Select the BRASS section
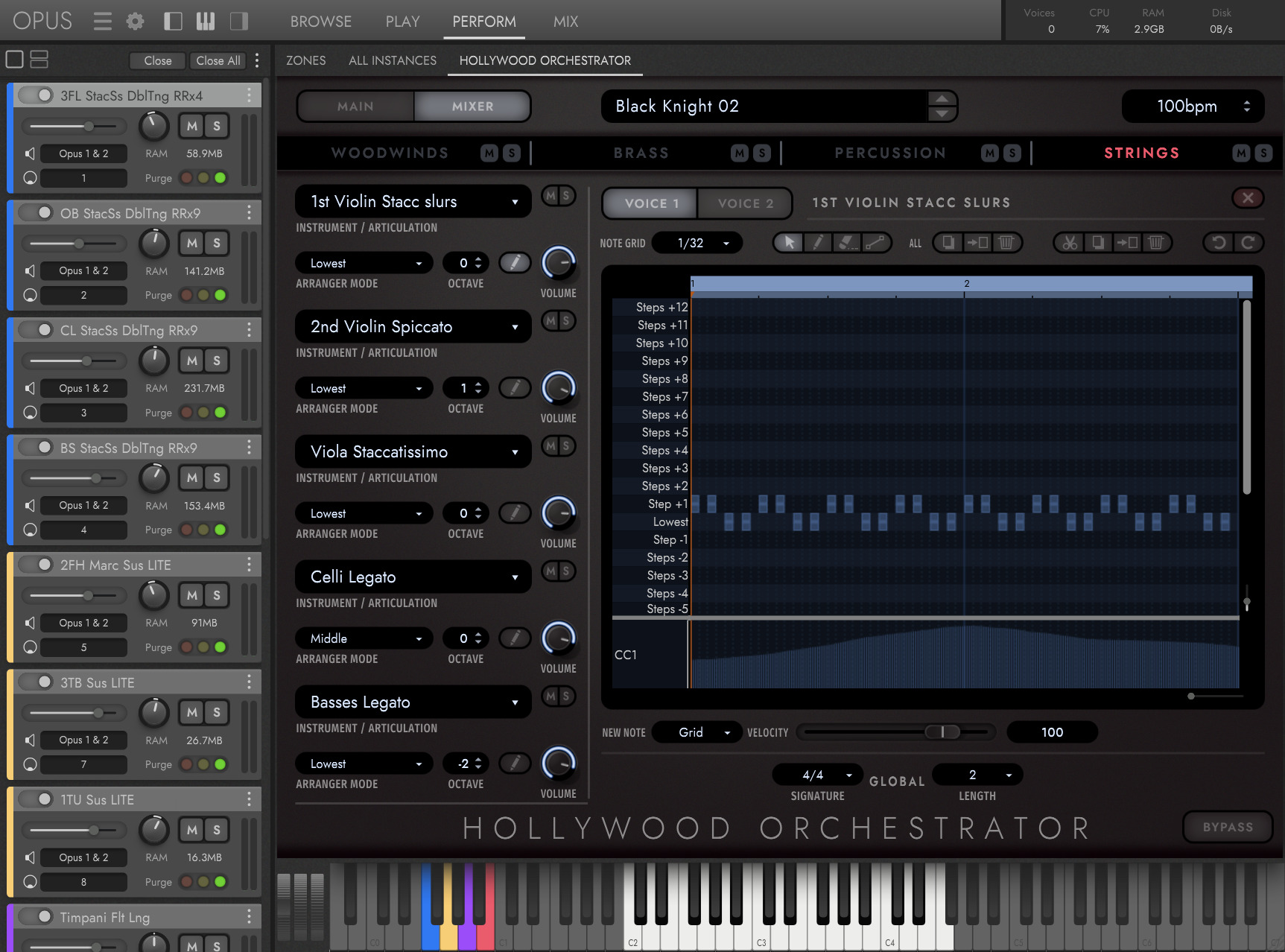Image resolution: width=1285 pixels, height=952 pixels. [x=641, y=153]
